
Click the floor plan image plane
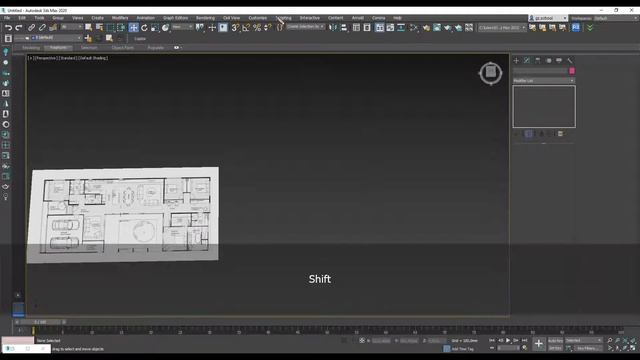click(x=123, y=215)
